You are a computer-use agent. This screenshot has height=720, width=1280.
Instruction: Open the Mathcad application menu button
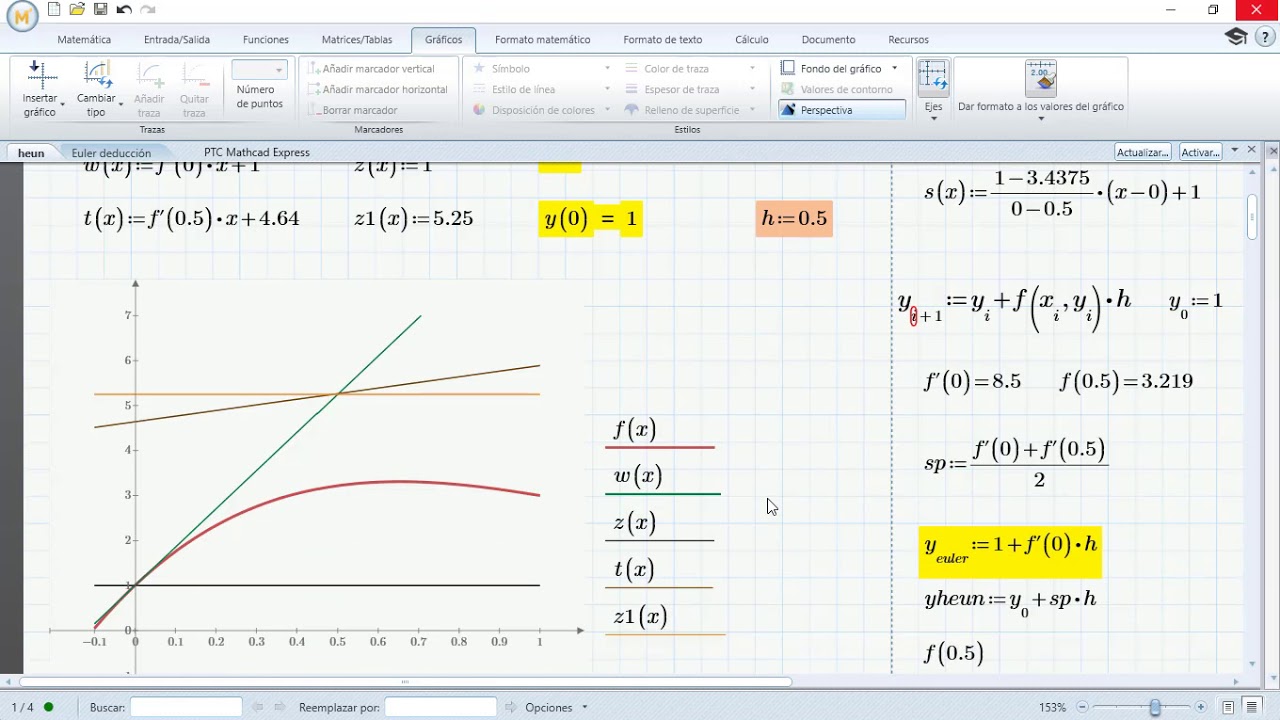point(22,14)
